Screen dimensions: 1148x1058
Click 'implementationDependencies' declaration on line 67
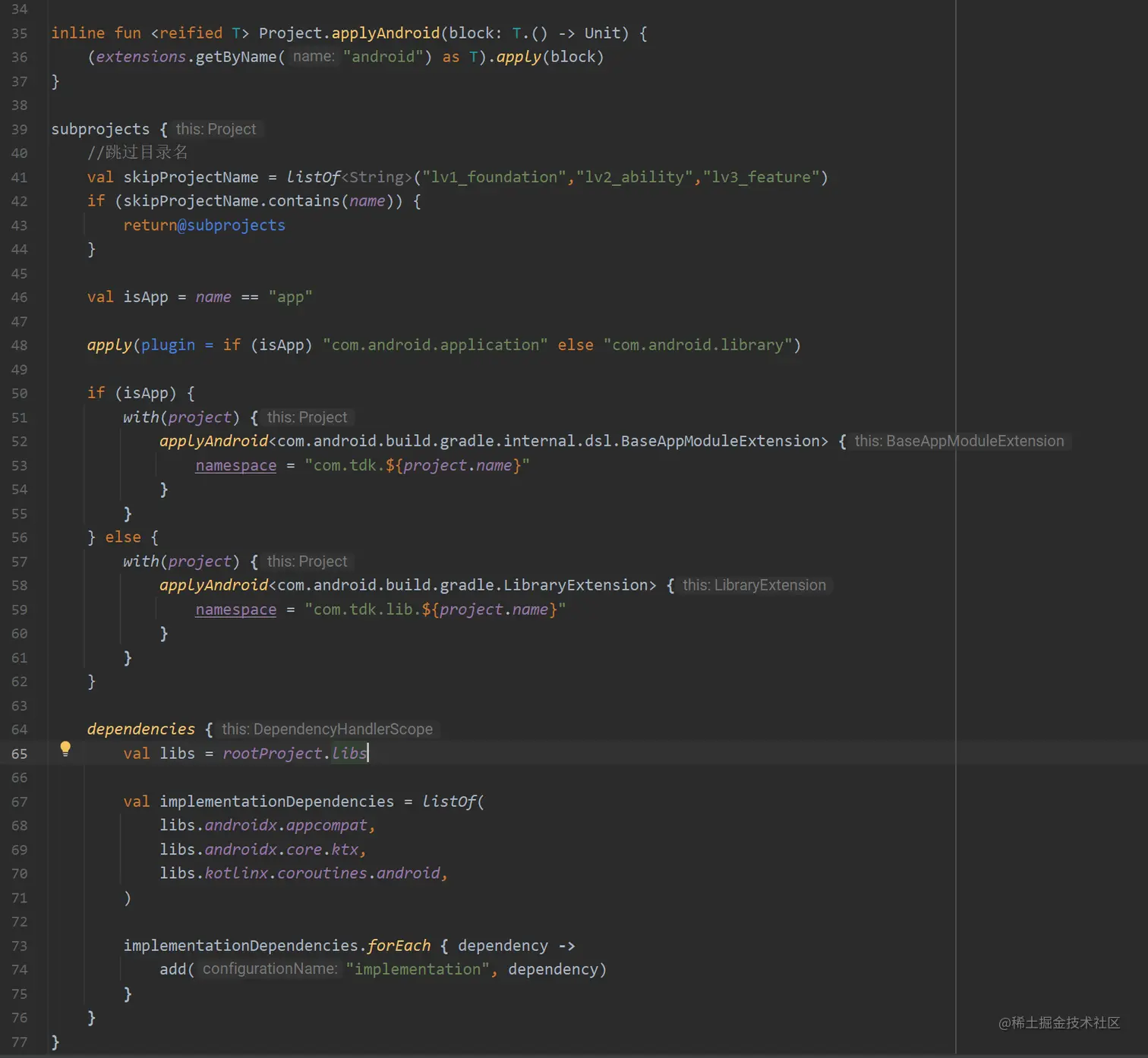coord(277,802)
